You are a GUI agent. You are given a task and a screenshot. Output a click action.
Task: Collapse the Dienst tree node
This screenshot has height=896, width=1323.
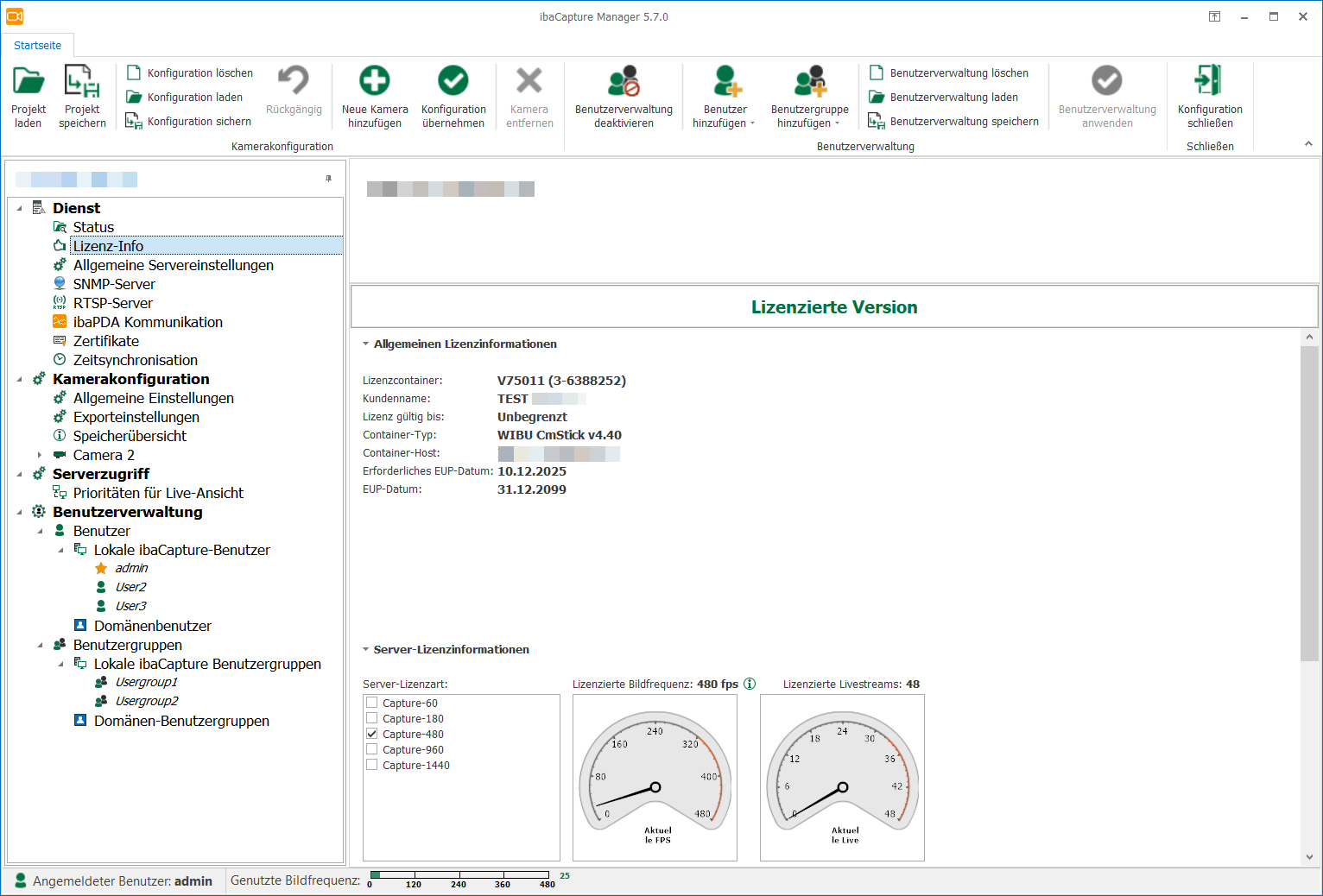[20, 208]
